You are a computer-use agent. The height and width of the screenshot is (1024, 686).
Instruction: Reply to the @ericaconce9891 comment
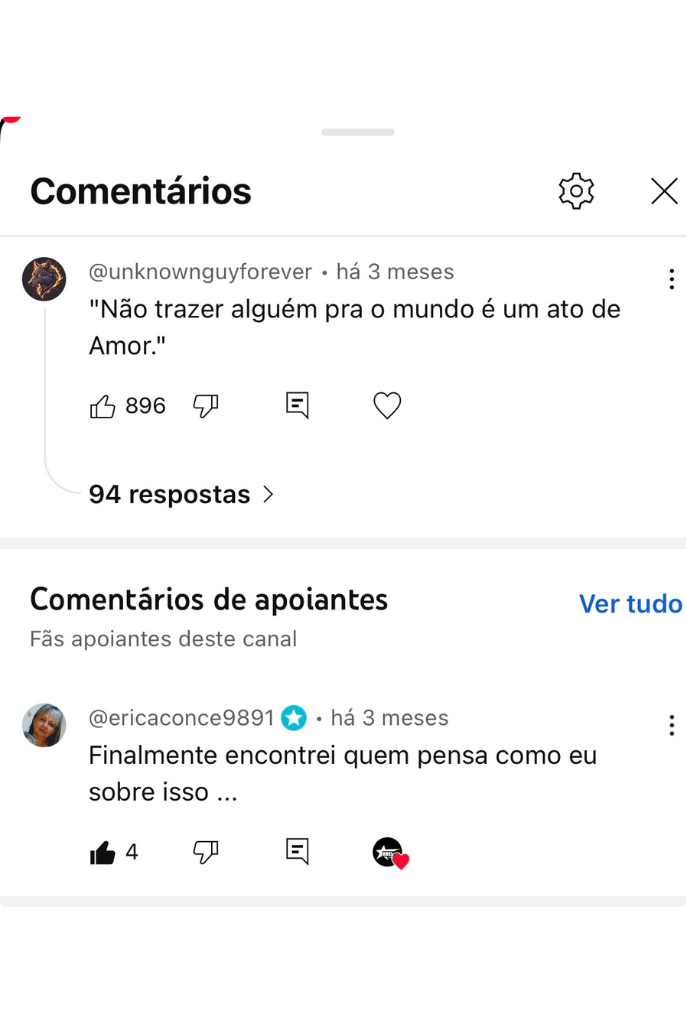point(297,851)
